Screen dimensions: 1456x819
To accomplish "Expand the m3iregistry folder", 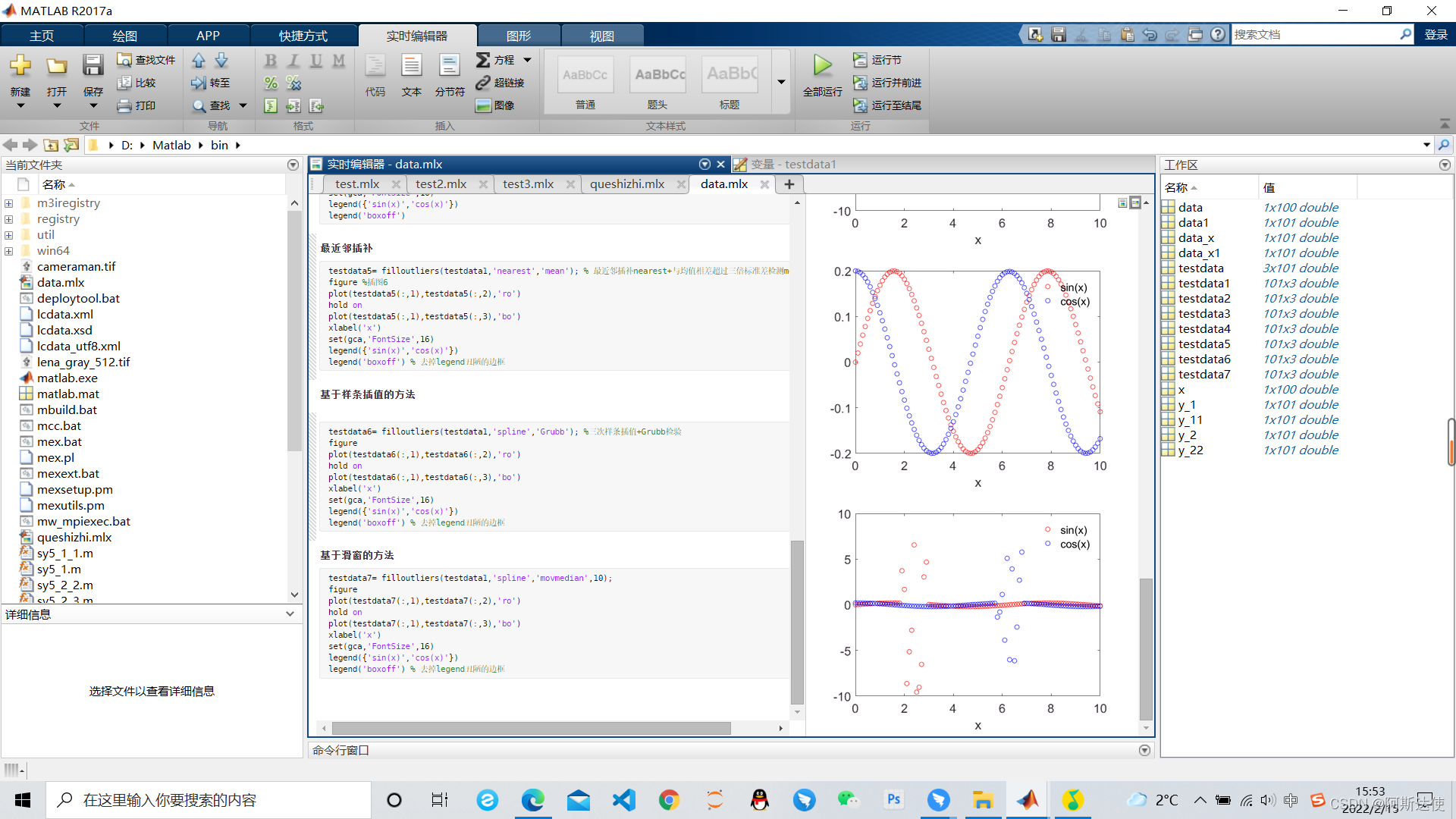I will tap(8, 203).
